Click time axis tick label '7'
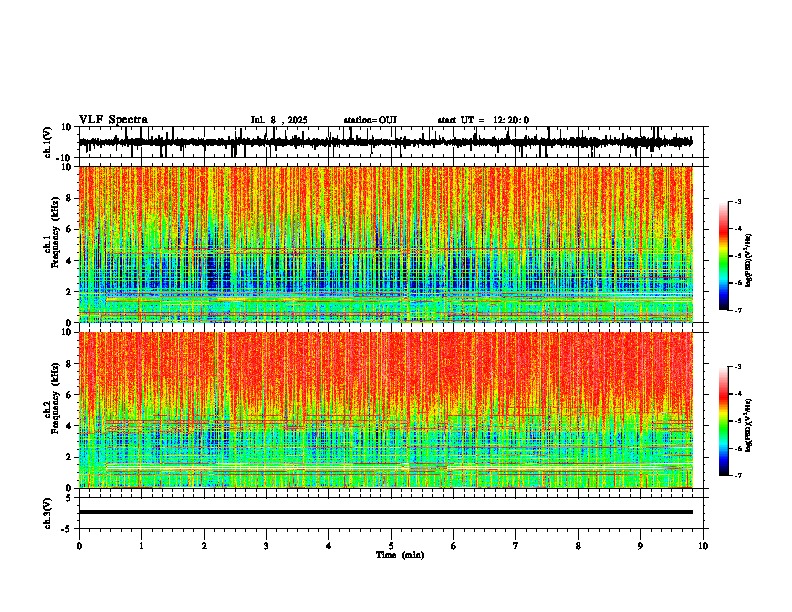 [516, 546]
